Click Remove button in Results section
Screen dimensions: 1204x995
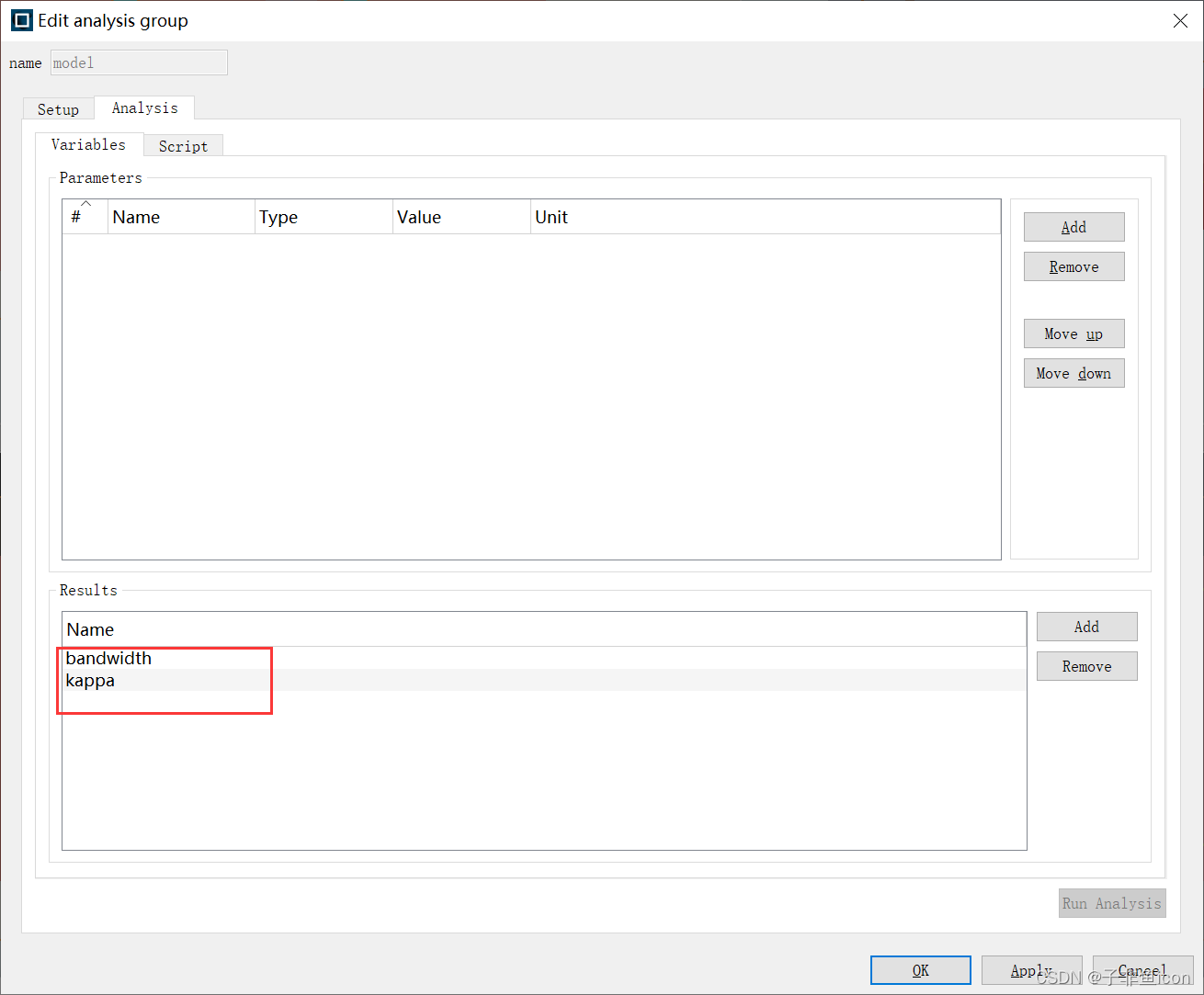pyautogui.click(x=1086, y=666)
